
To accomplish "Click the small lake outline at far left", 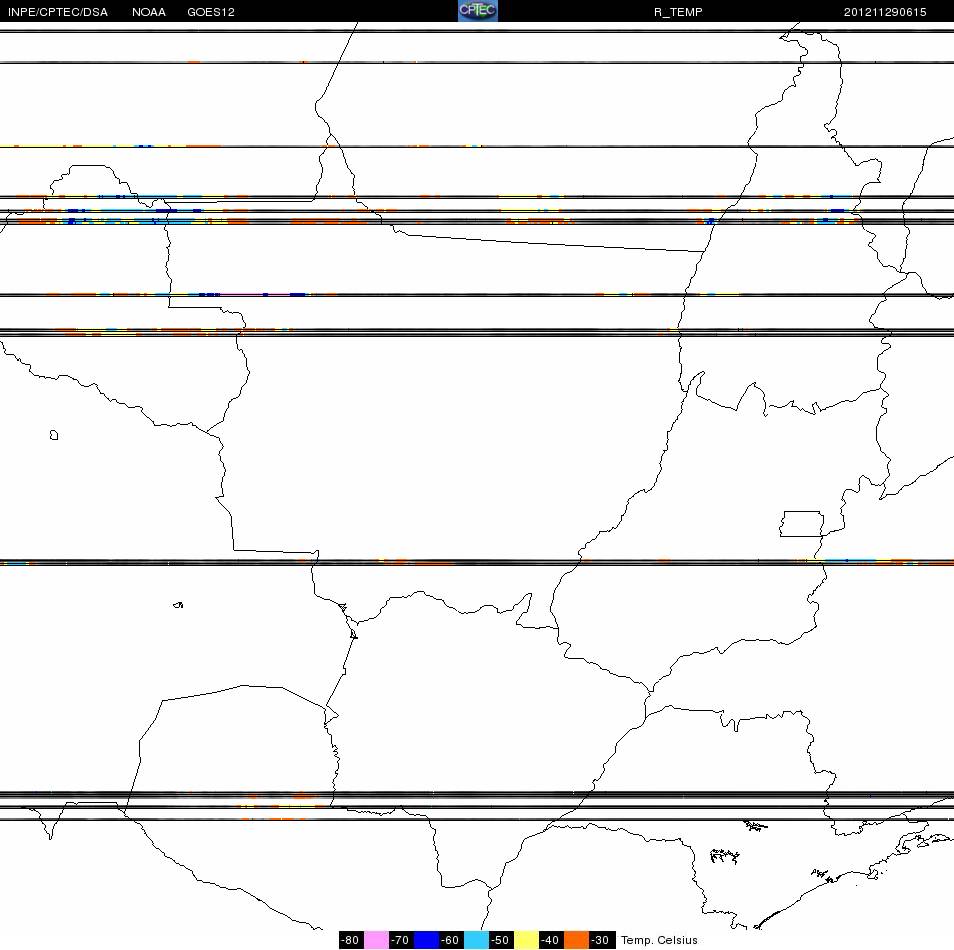I will tap(54, 435).
